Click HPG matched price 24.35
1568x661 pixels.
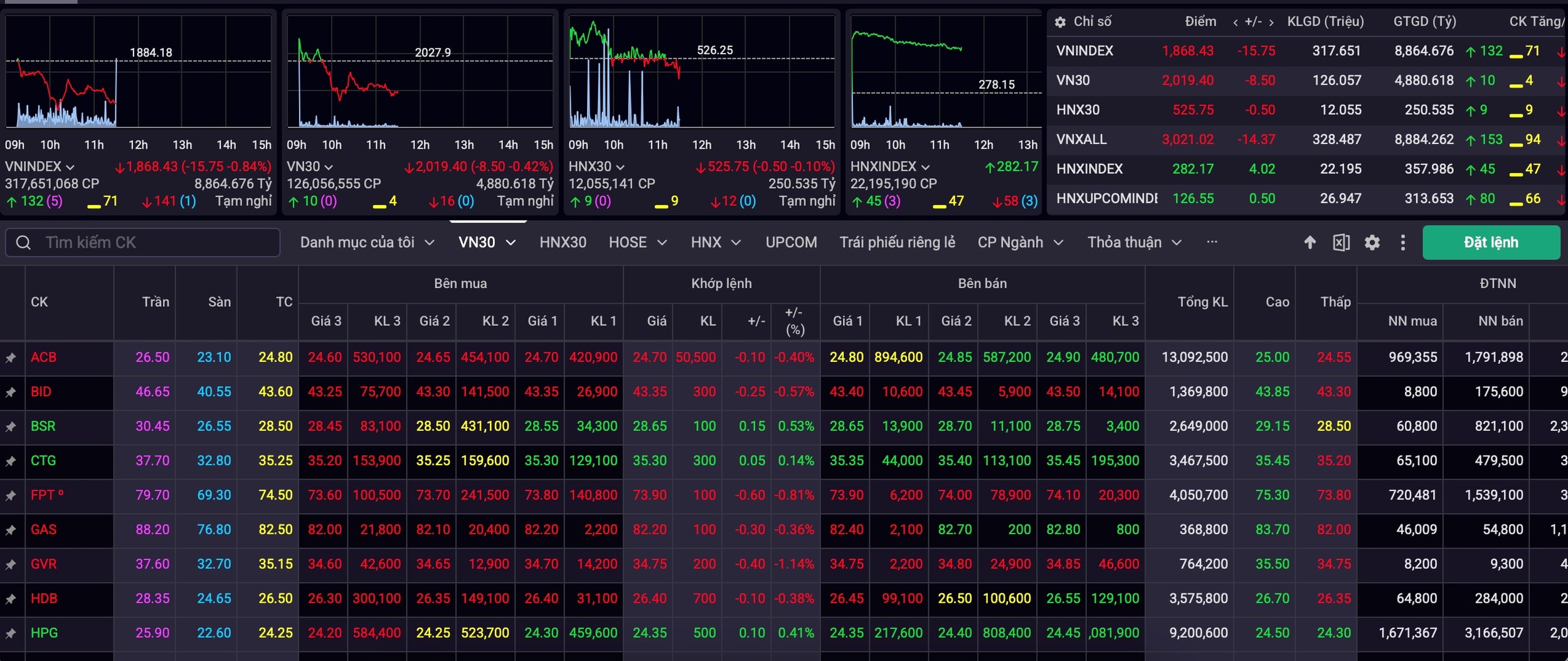click(649, 633)
